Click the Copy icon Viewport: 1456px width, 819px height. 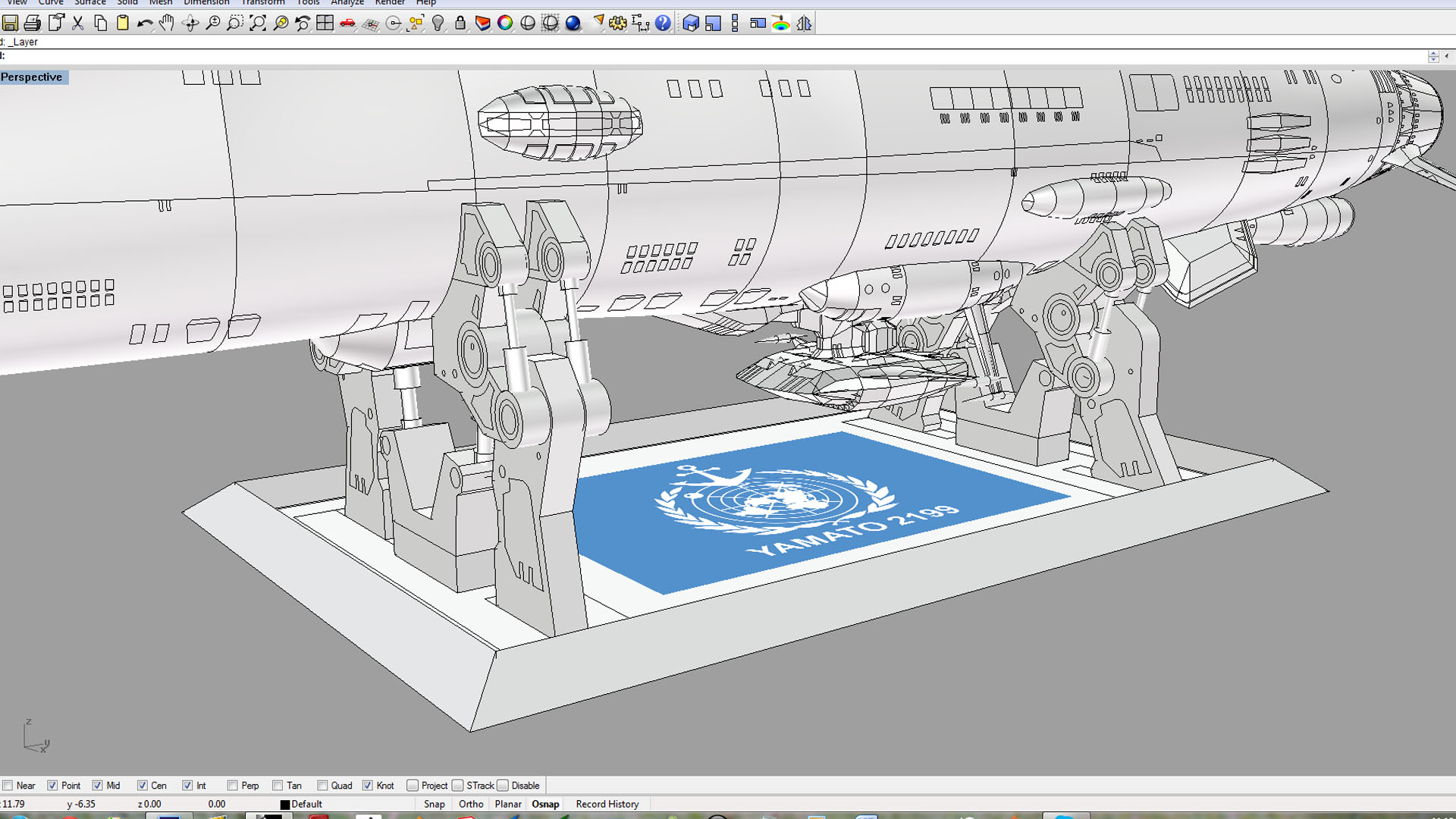[100, 24]
